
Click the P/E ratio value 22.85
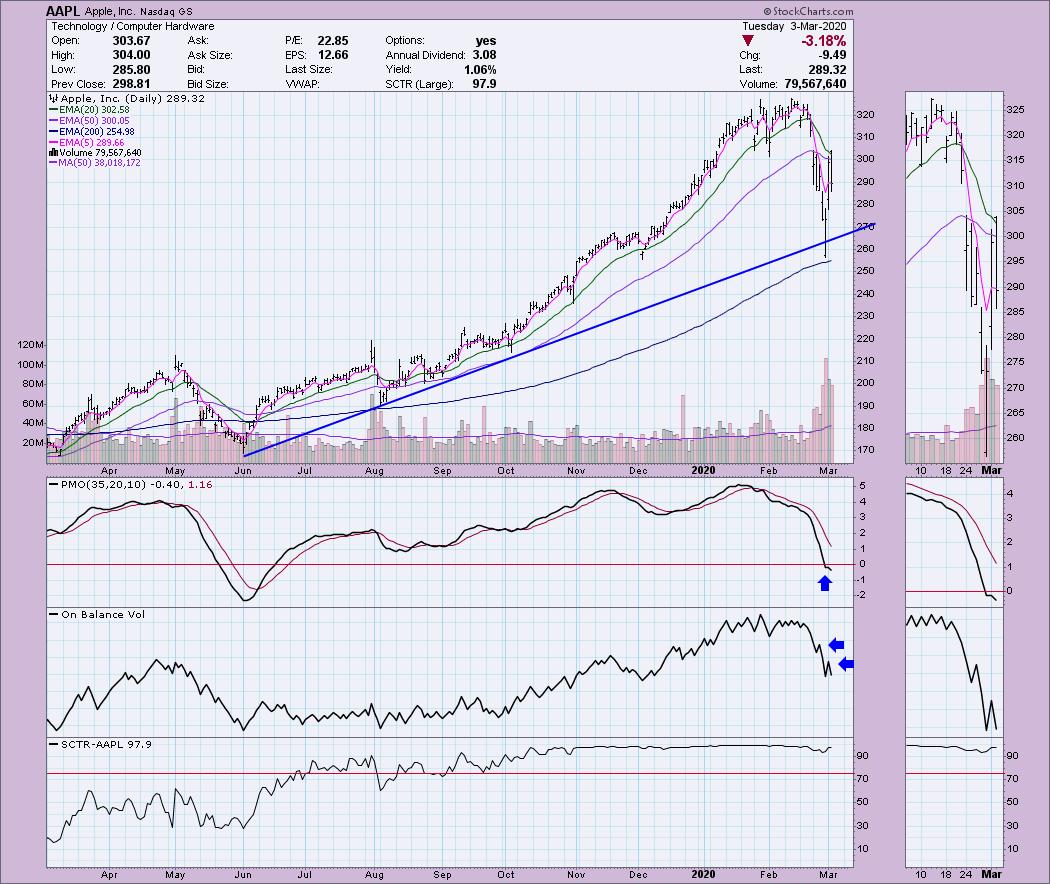point(332,41)
